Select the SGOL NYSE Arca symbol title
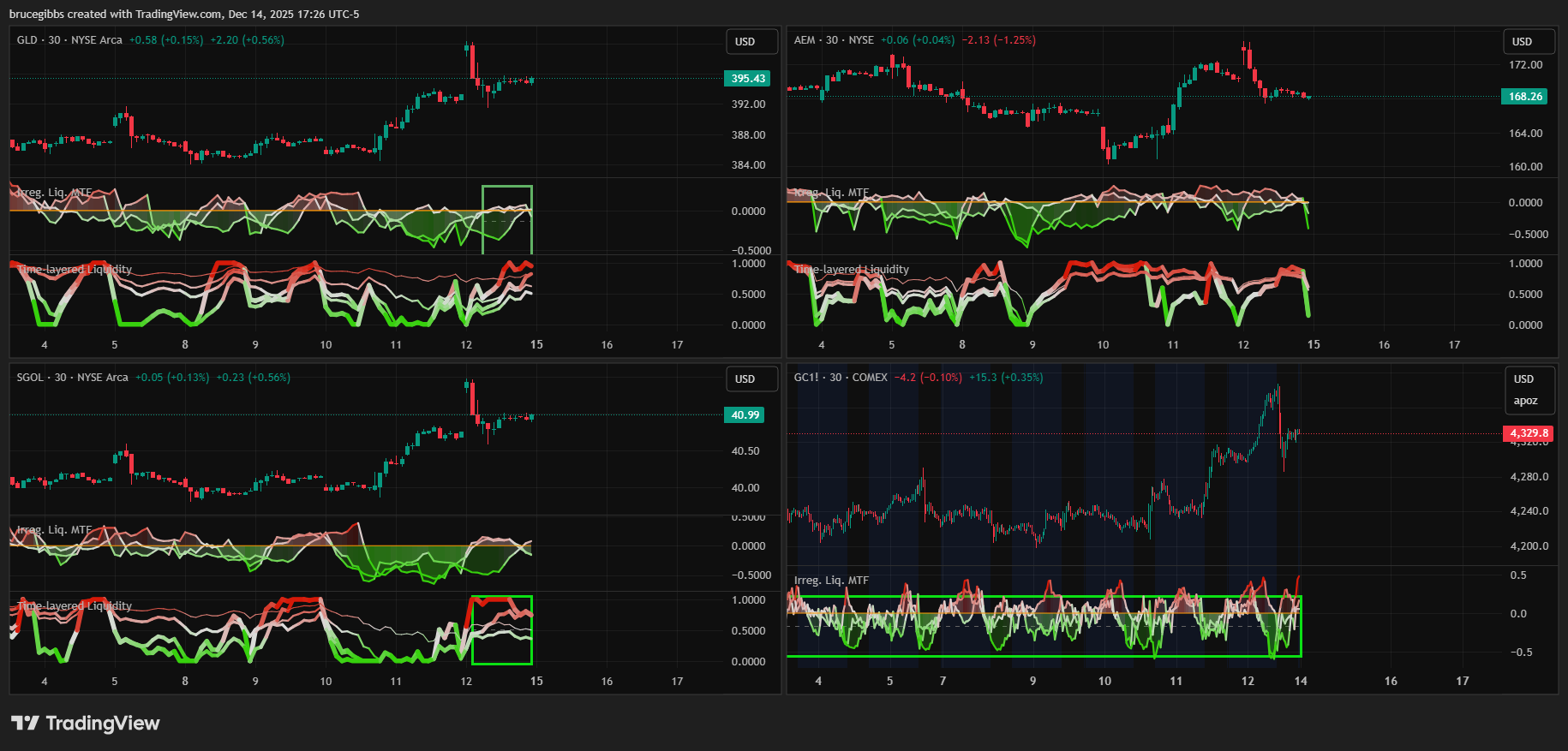 (72, 378)
